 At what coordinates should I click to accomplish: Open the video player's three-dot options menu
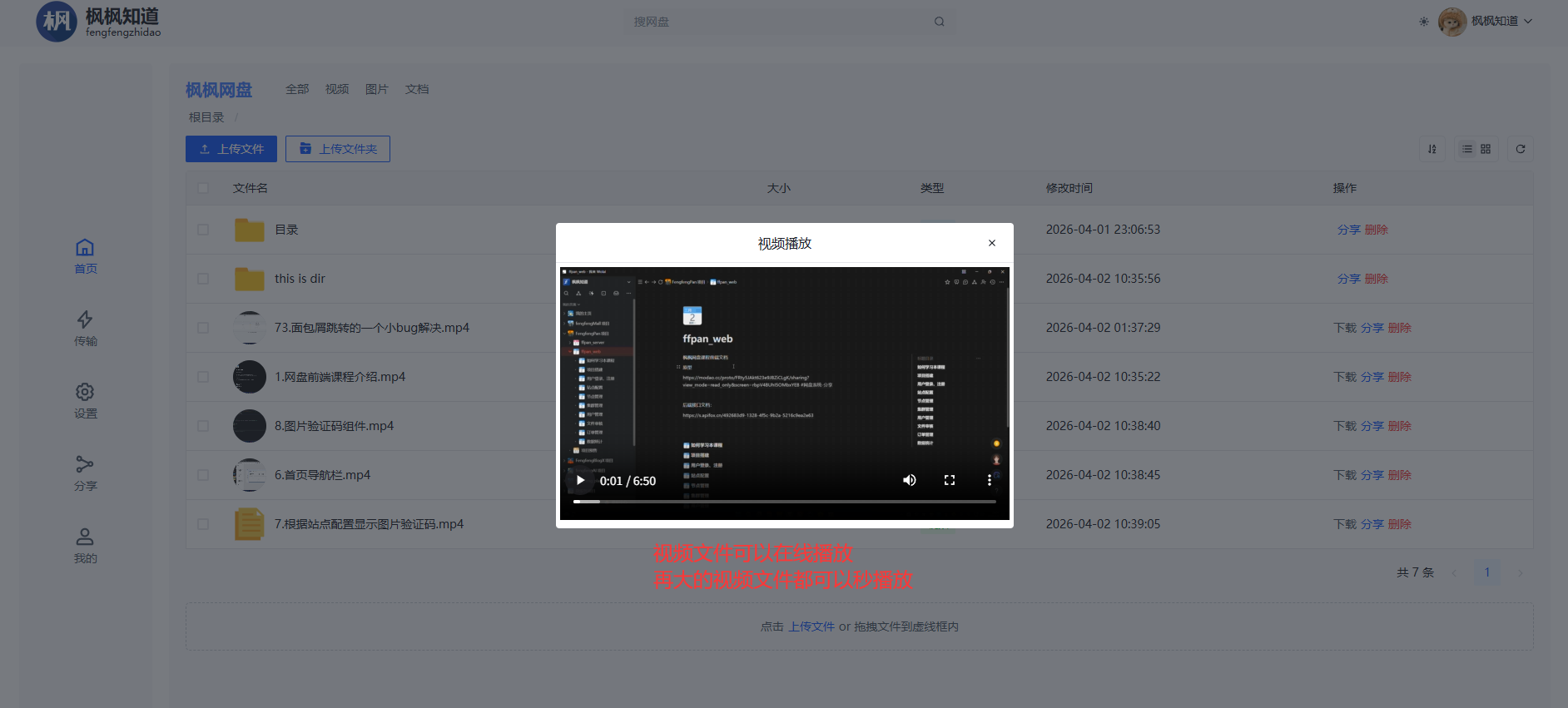990,480
